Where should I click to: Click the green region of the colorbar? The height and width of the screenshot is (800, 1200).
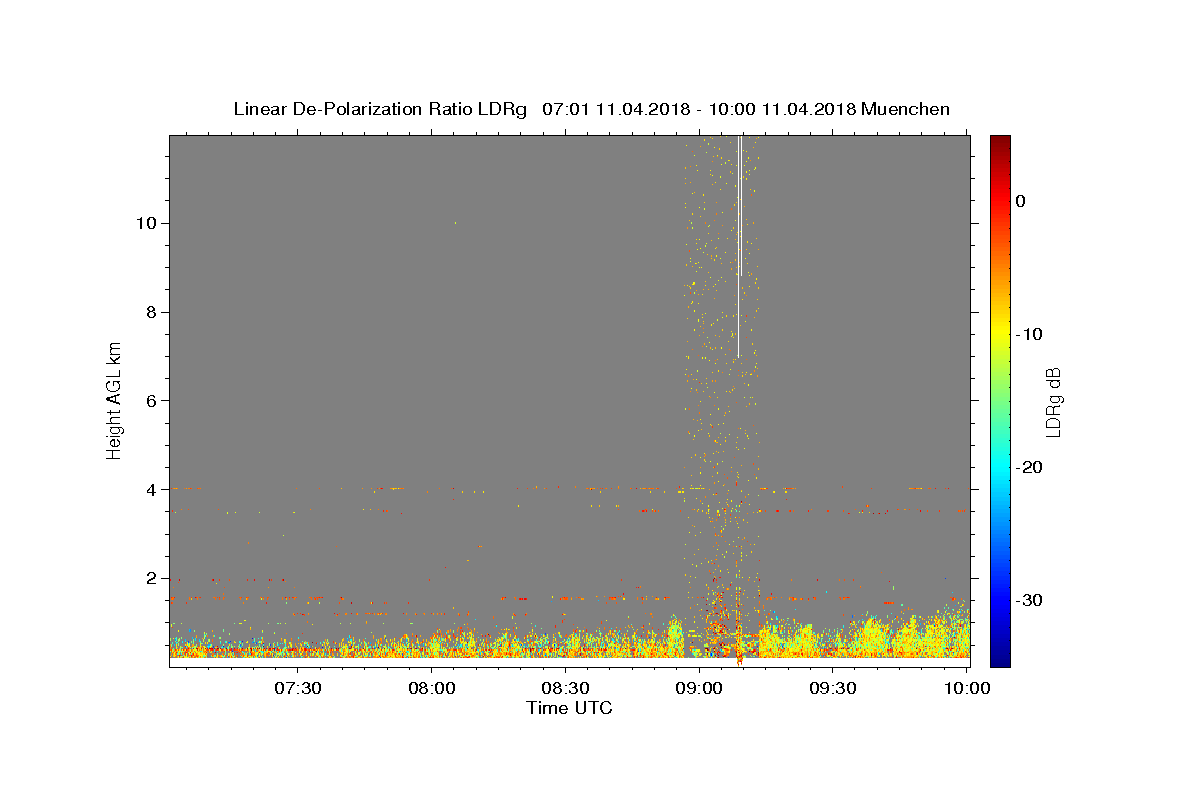[1000, 400]
